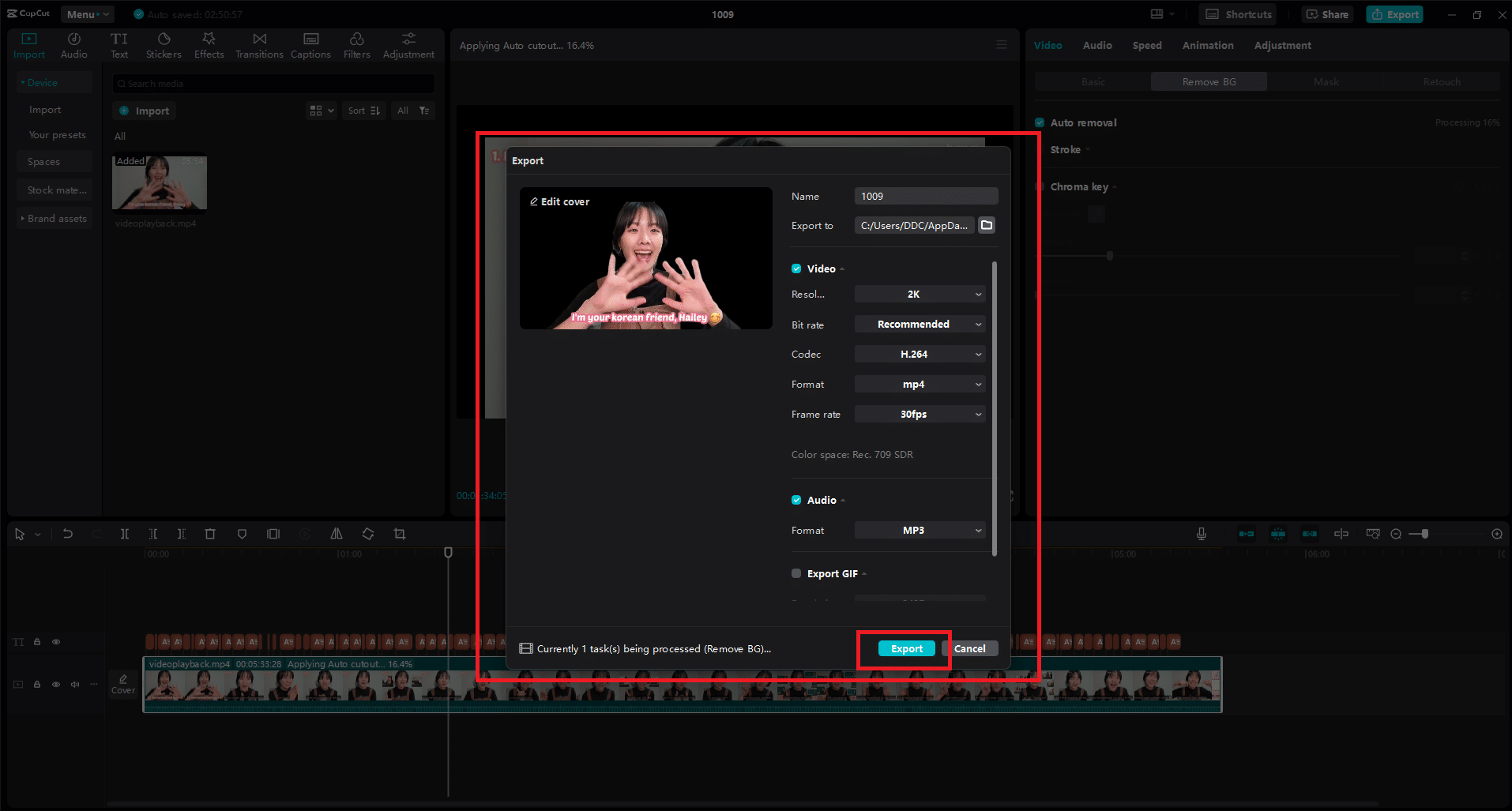Click the delete trash icon in timeline toolbar

210,535
